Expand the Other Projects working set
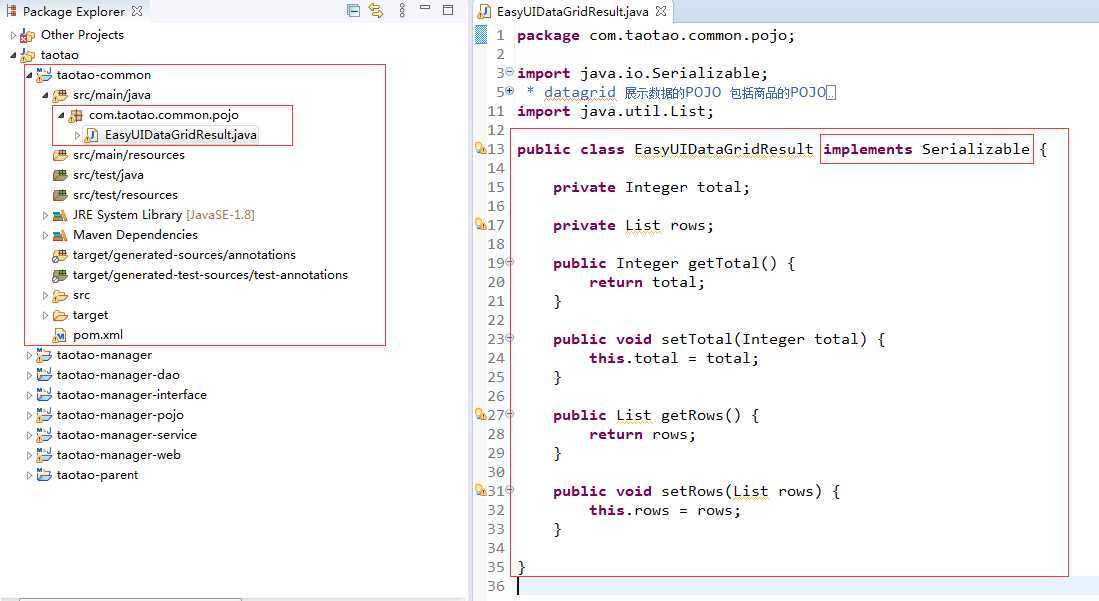 (14, 35)
